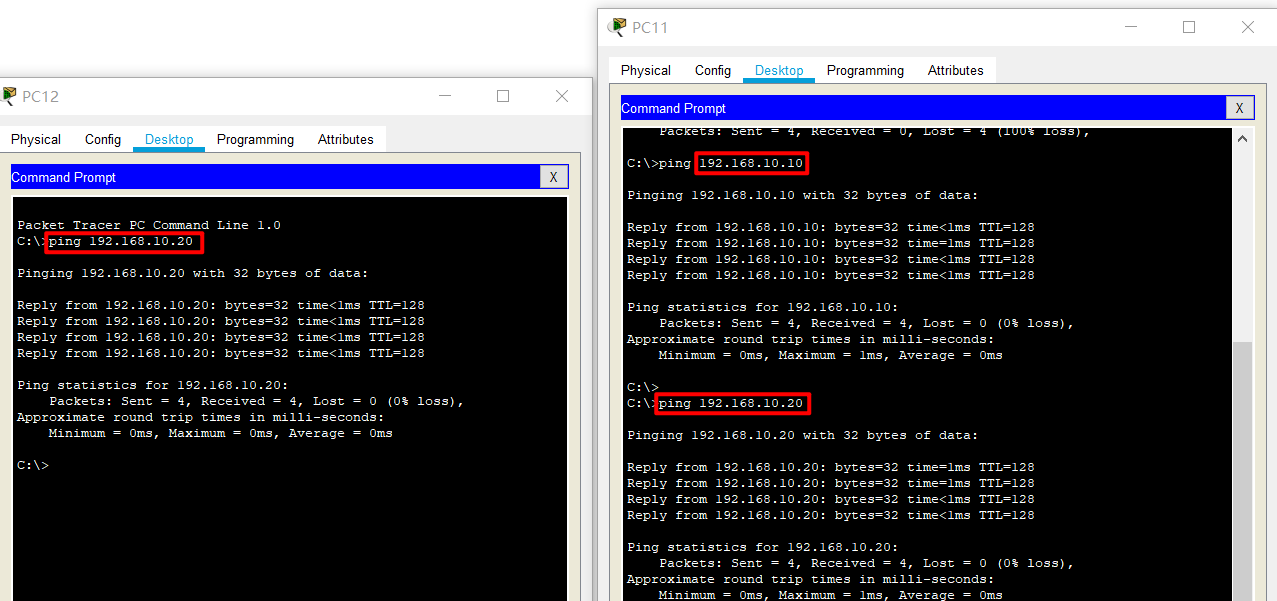1277x601 pixels.
Task: Close PC11 Command Prompt with X button
Action: [1240, 108]
